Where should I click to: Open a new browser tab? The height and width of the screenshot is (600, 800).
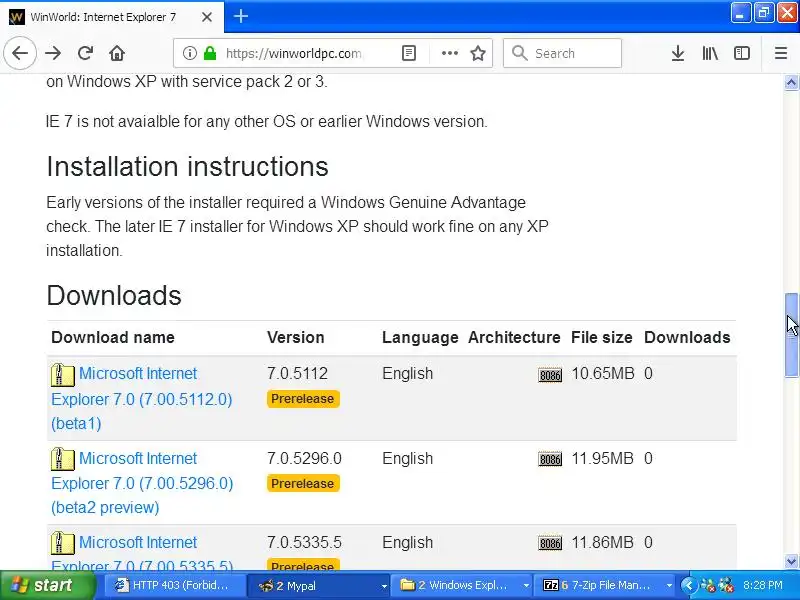pos(241,16)
